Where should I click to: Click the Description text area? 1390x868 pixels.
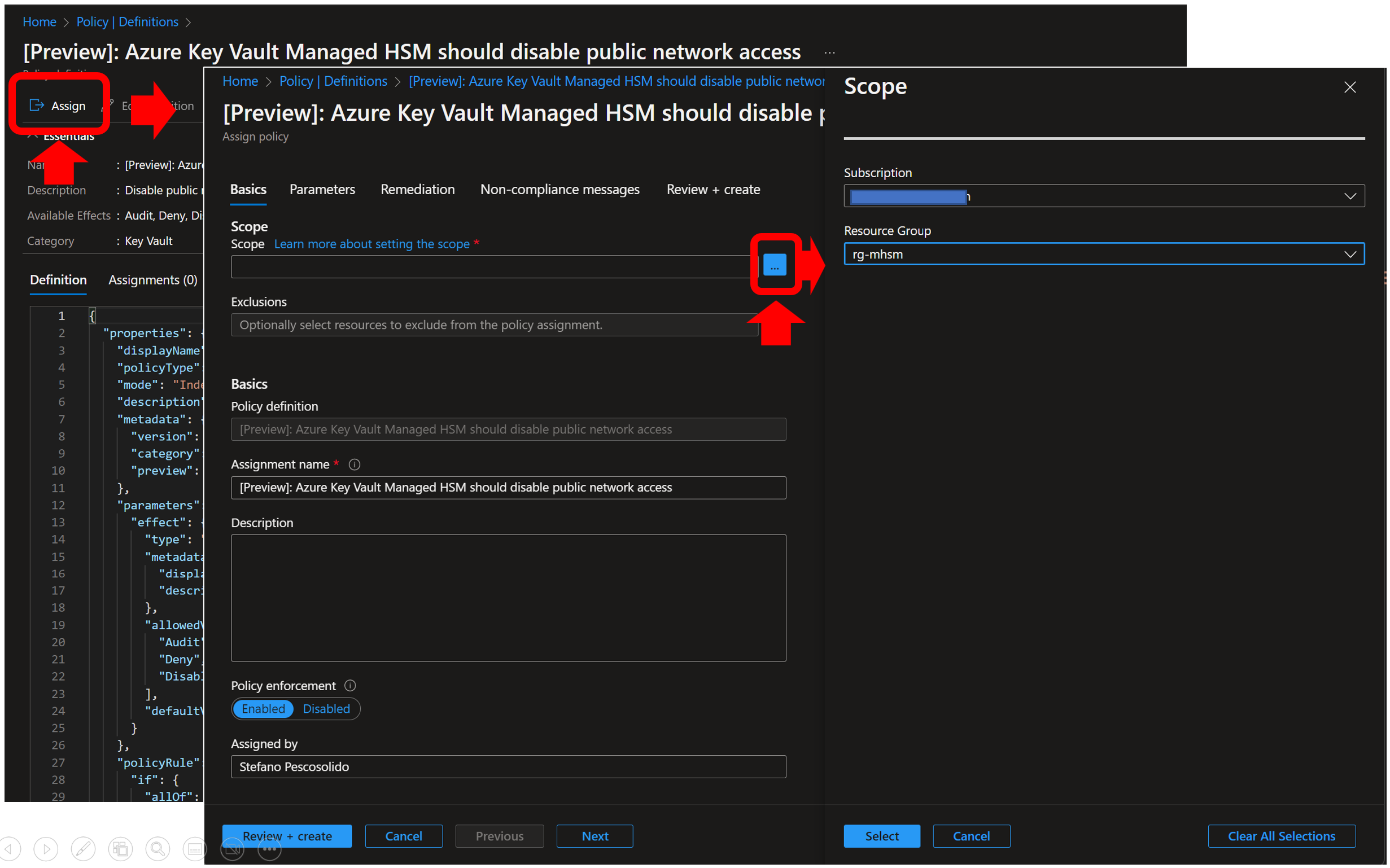pyautogui.click(x=509, y=599)
